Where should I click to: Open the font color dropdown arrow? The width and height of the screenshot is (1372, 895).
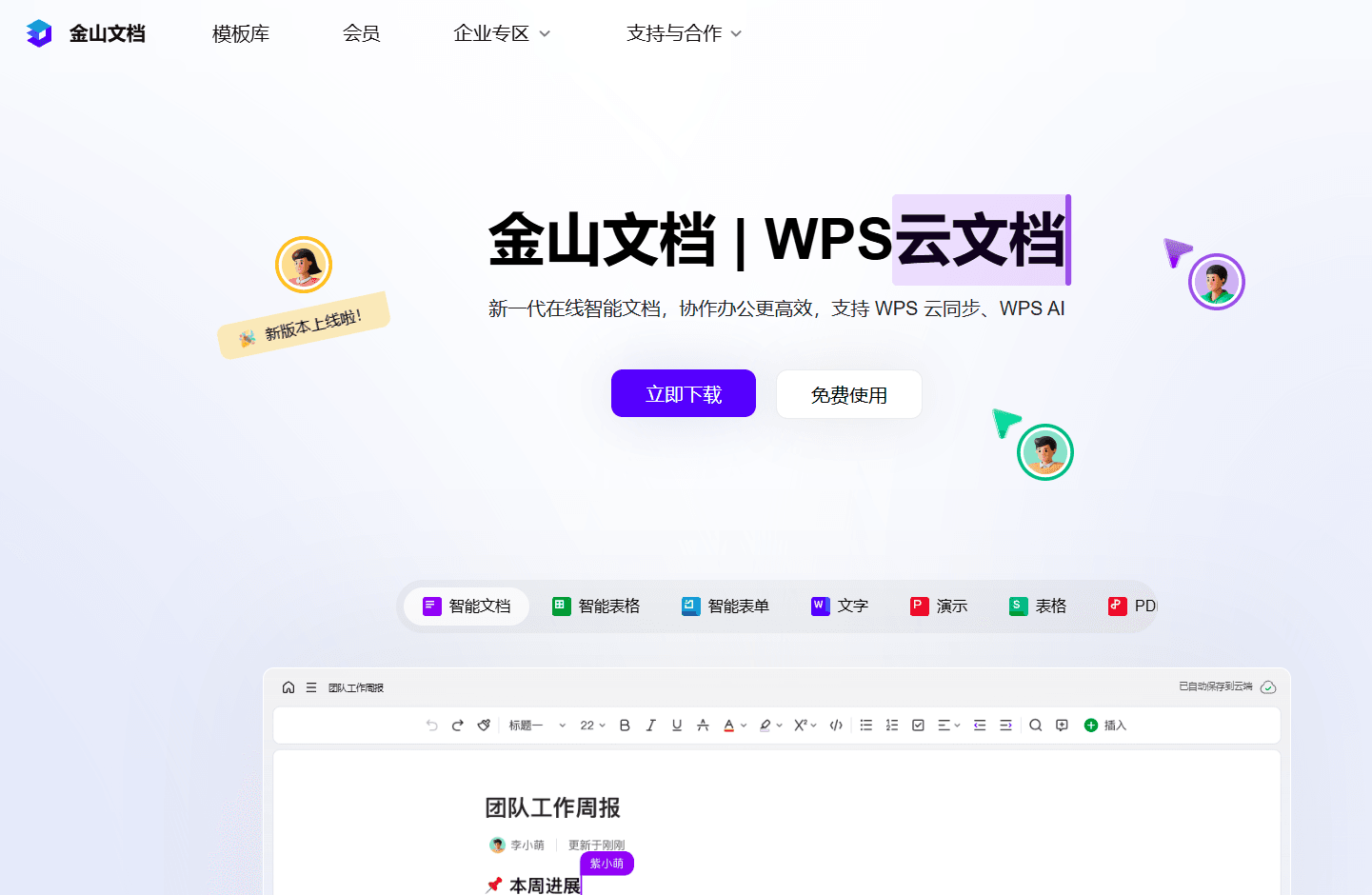(x=744, y=726)
